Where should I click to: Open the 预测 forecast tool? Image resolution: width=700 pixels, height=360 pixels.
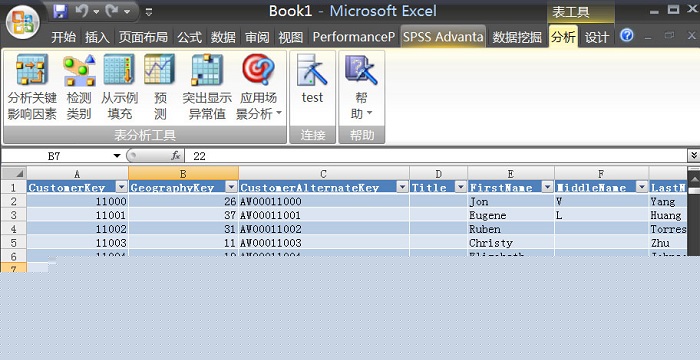pos(160,87)
